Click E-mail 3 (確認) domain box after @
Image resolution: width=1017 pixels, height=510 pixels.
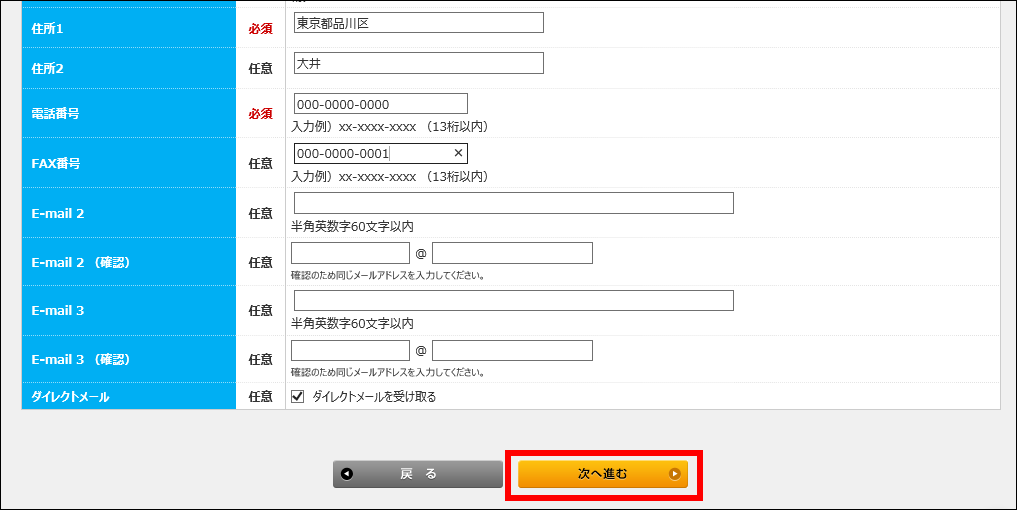click(x=512, y=350)
